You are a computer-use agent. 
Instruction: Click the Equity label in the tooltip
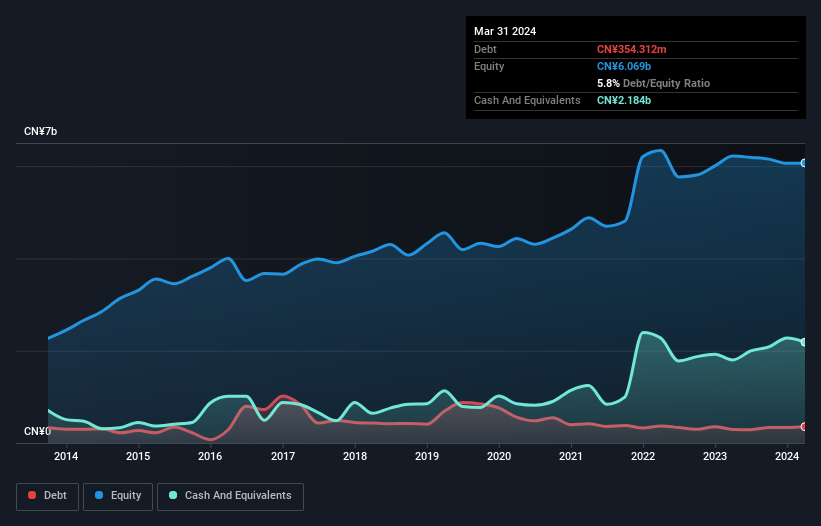tap(489, 66)
